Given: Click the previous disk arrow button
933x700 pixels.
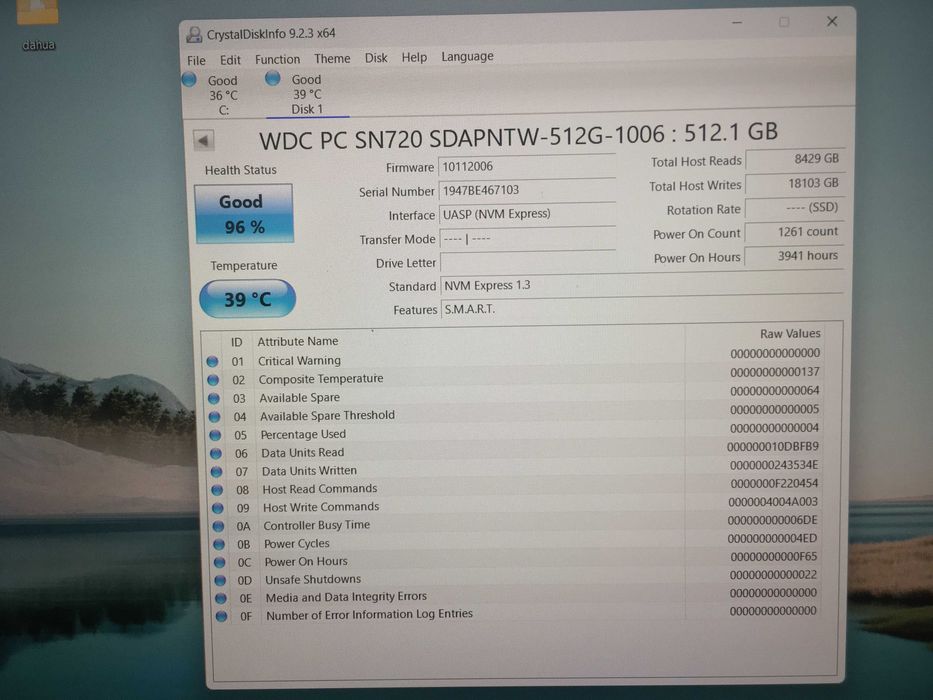Looking at the screenshot, I should point(203,141).
